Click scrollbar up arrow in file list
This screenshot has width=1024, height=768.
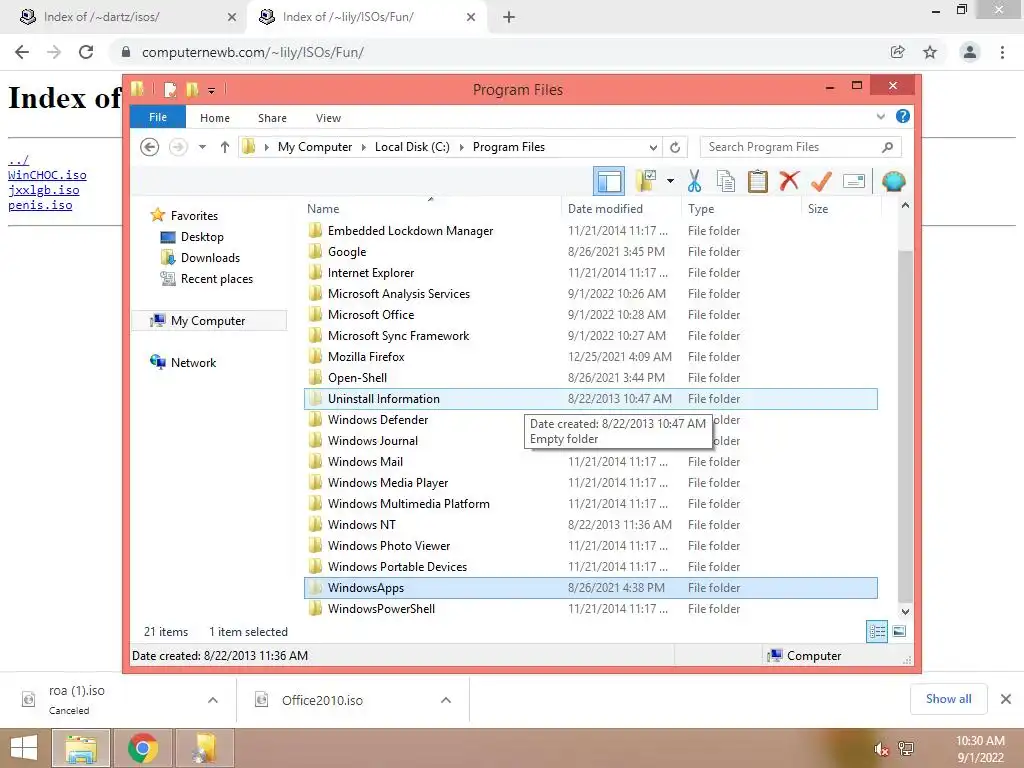click(x=905, y=206)
